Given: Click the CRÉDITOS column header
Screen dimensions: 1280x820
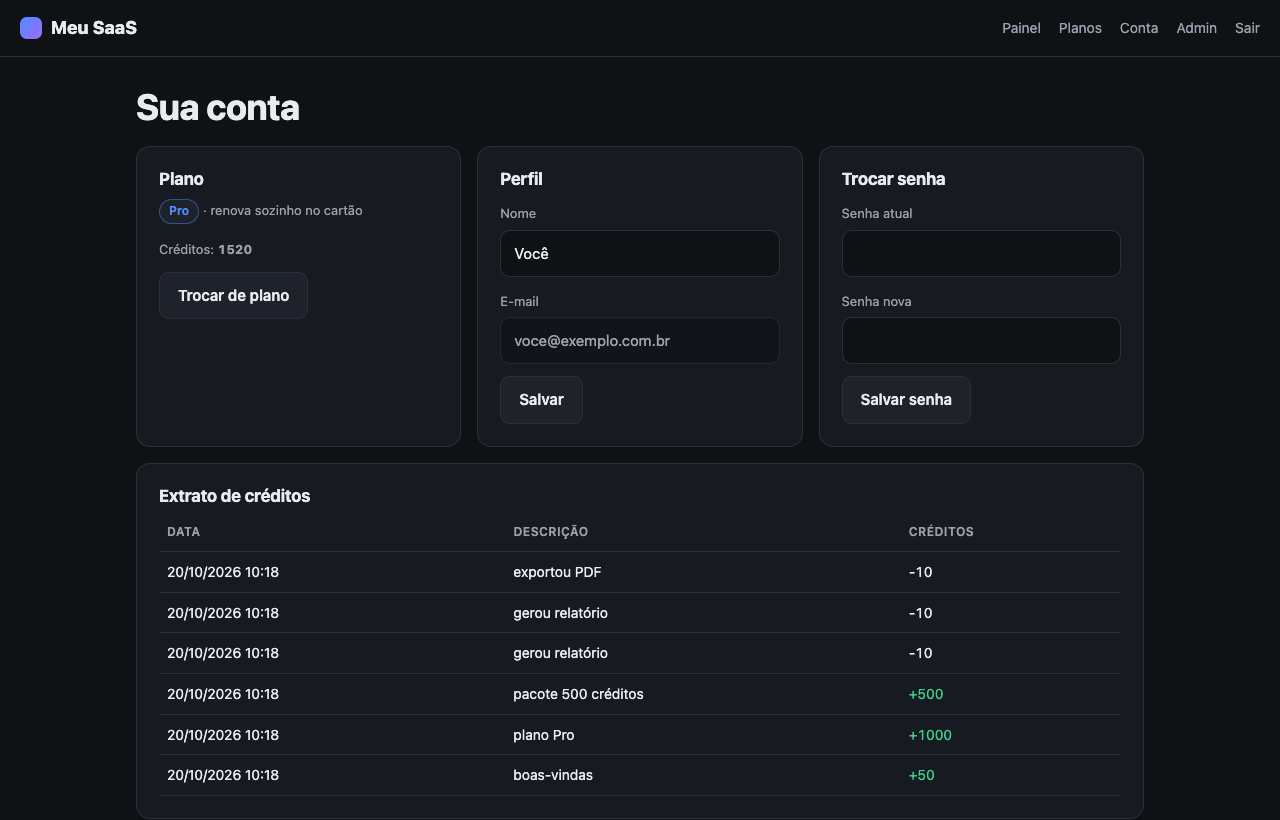Looking at the screenshot, I should point(941,532).
